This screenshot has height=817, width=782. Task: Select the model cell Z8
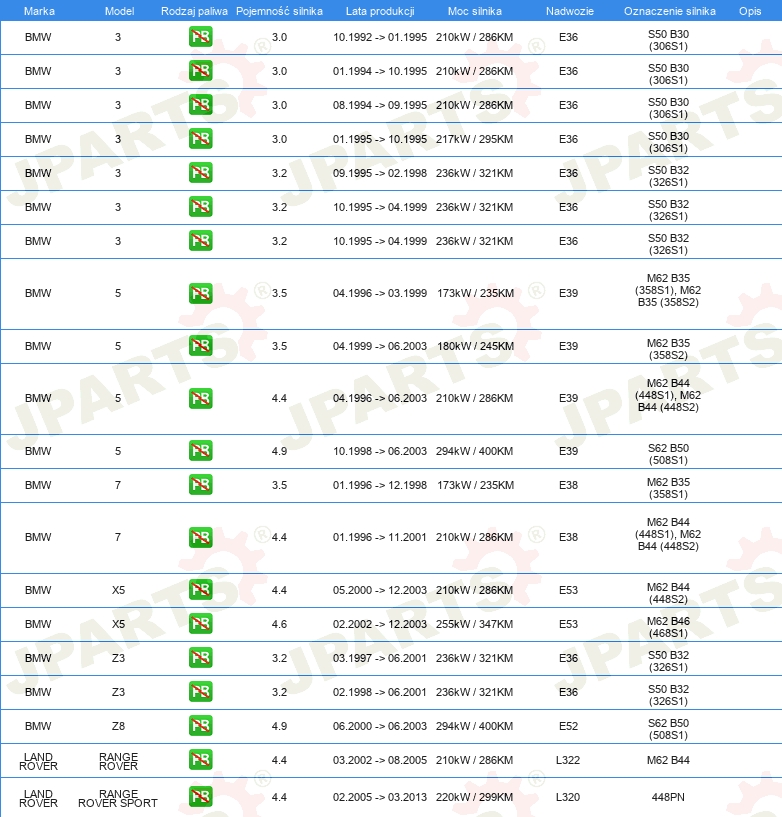tap(118, 726)
